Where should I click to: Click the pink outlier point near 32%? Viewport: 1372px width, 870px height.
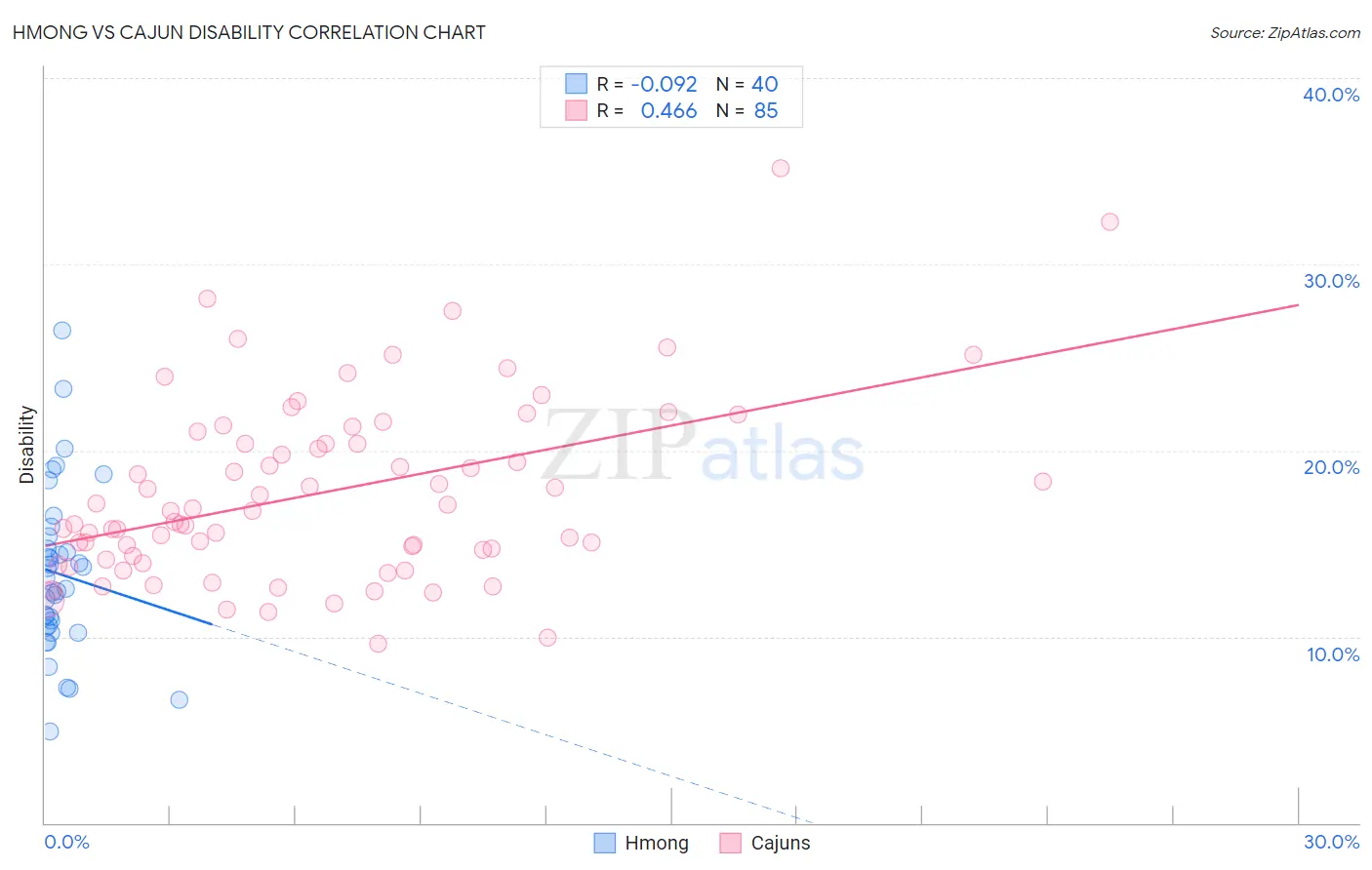point(1110,221)
